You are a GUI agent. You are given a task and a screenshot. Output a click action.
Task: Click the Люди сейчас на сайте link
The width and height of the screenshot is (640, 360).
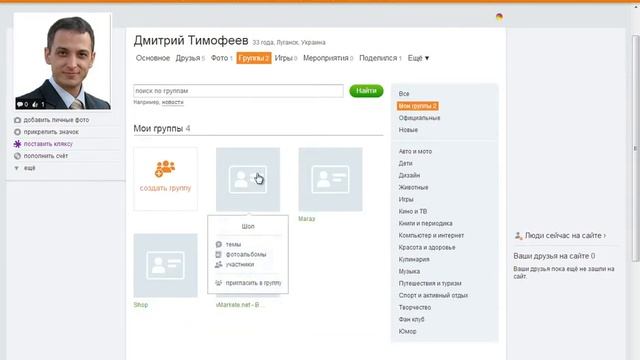point(565,236)
